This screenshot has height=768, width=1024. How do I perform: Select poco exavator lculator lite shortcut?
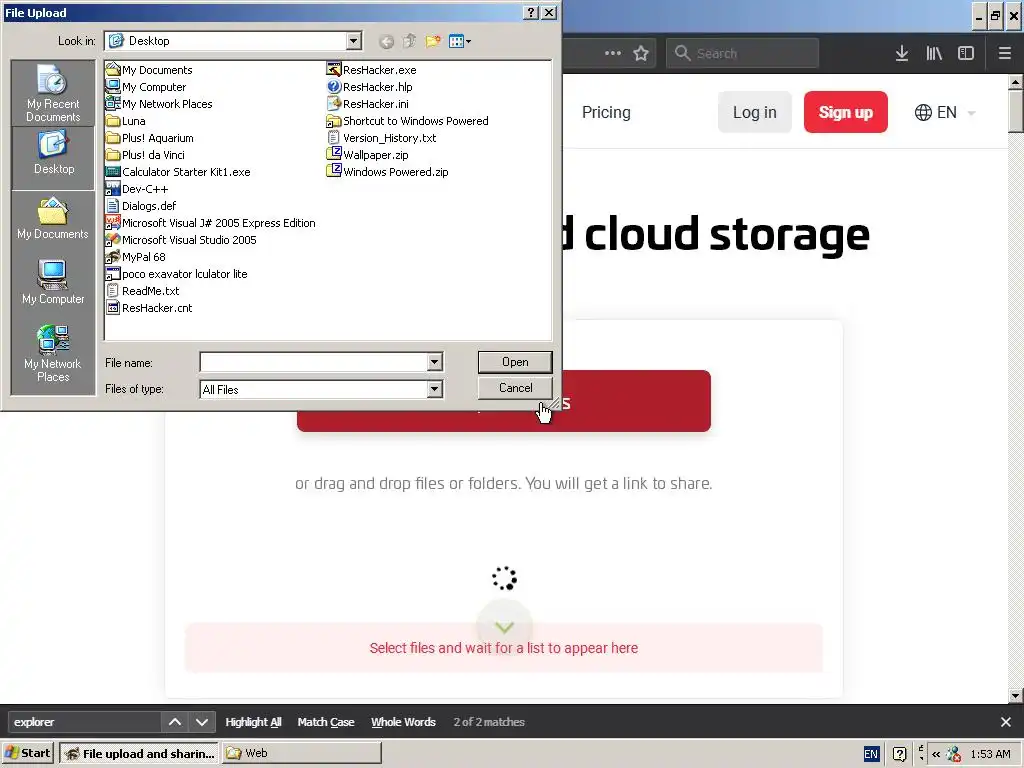pos(176,274)
